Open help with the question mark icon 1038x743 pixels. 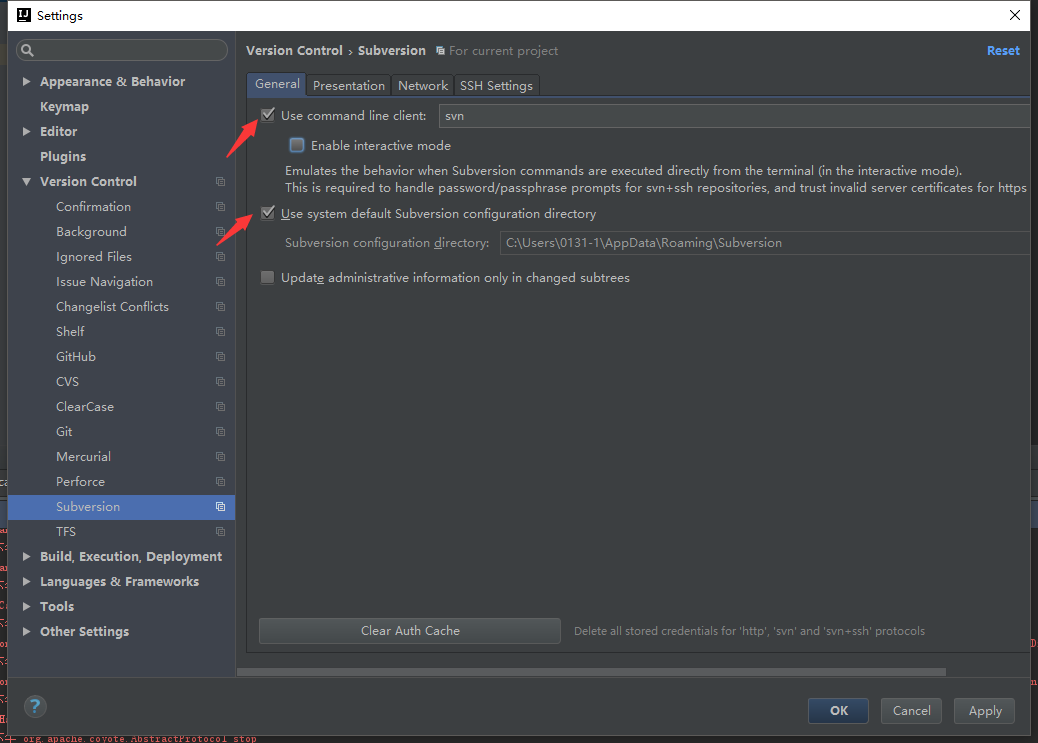(x=35, y=707)
